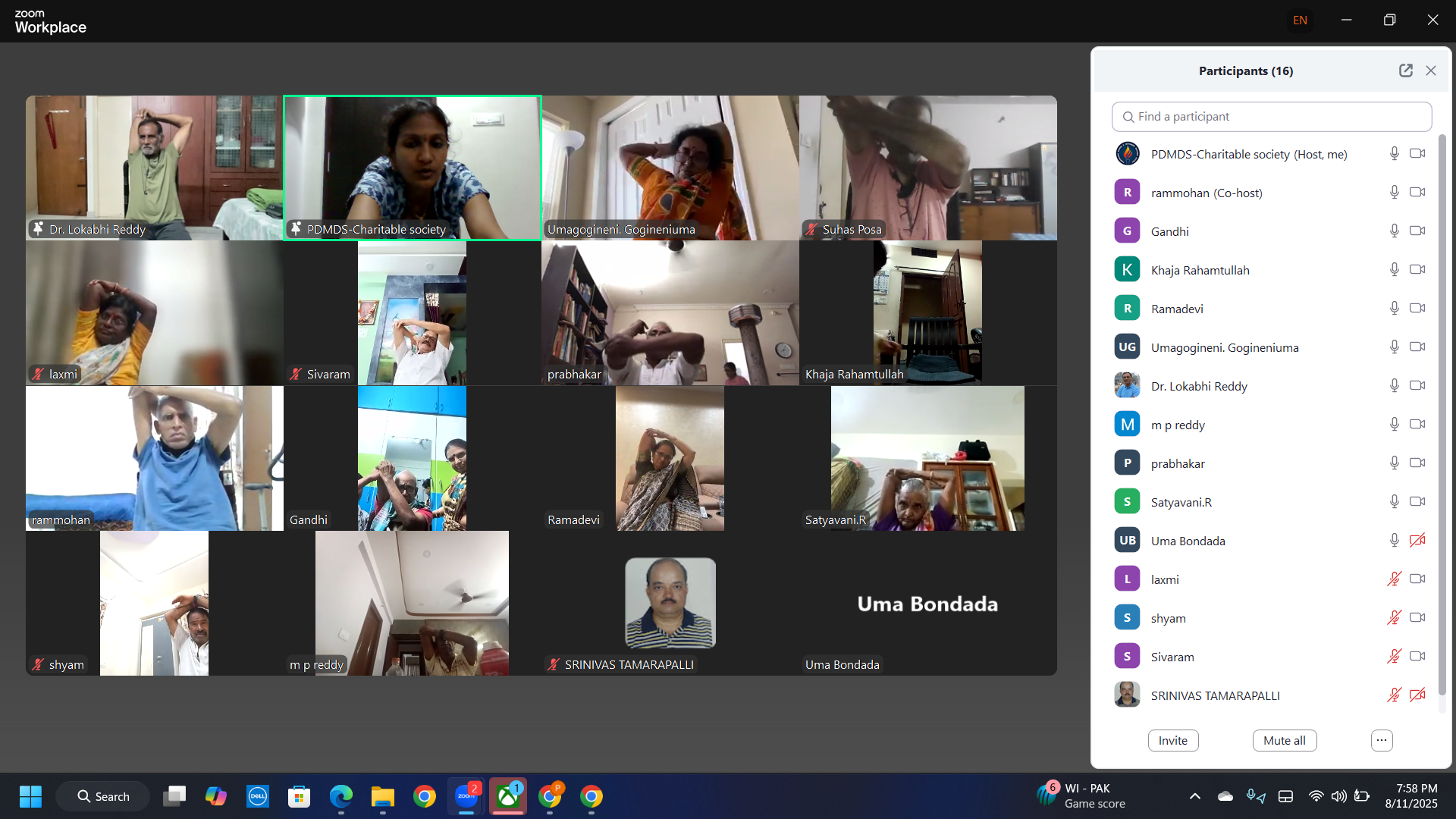This screenshot has width=1456, height=819.
Task: Click Ramadevi's video camera icon
Action: click(x=1417, y=309)
